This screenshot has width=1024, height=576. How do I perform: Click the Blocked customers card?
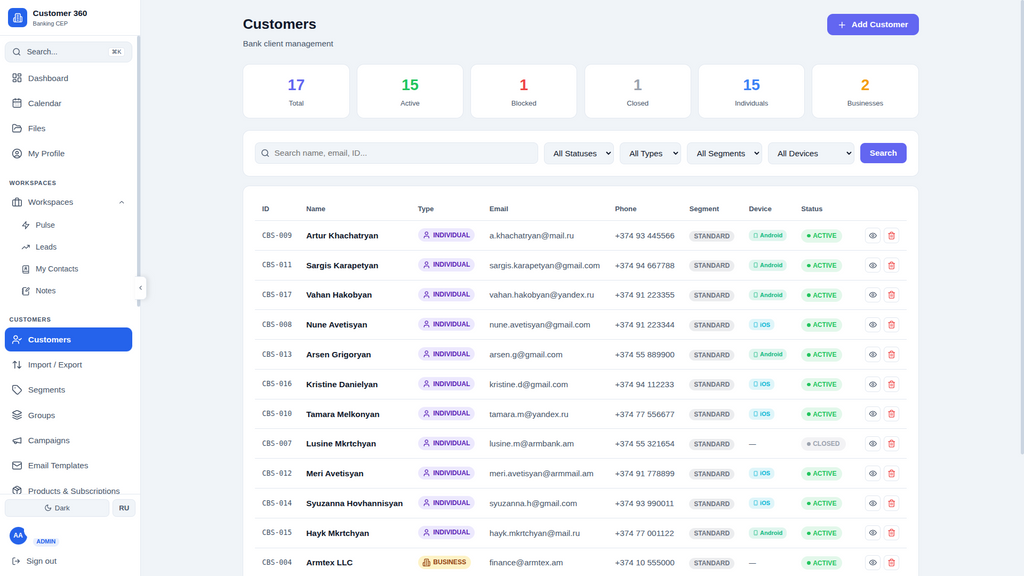524,91
